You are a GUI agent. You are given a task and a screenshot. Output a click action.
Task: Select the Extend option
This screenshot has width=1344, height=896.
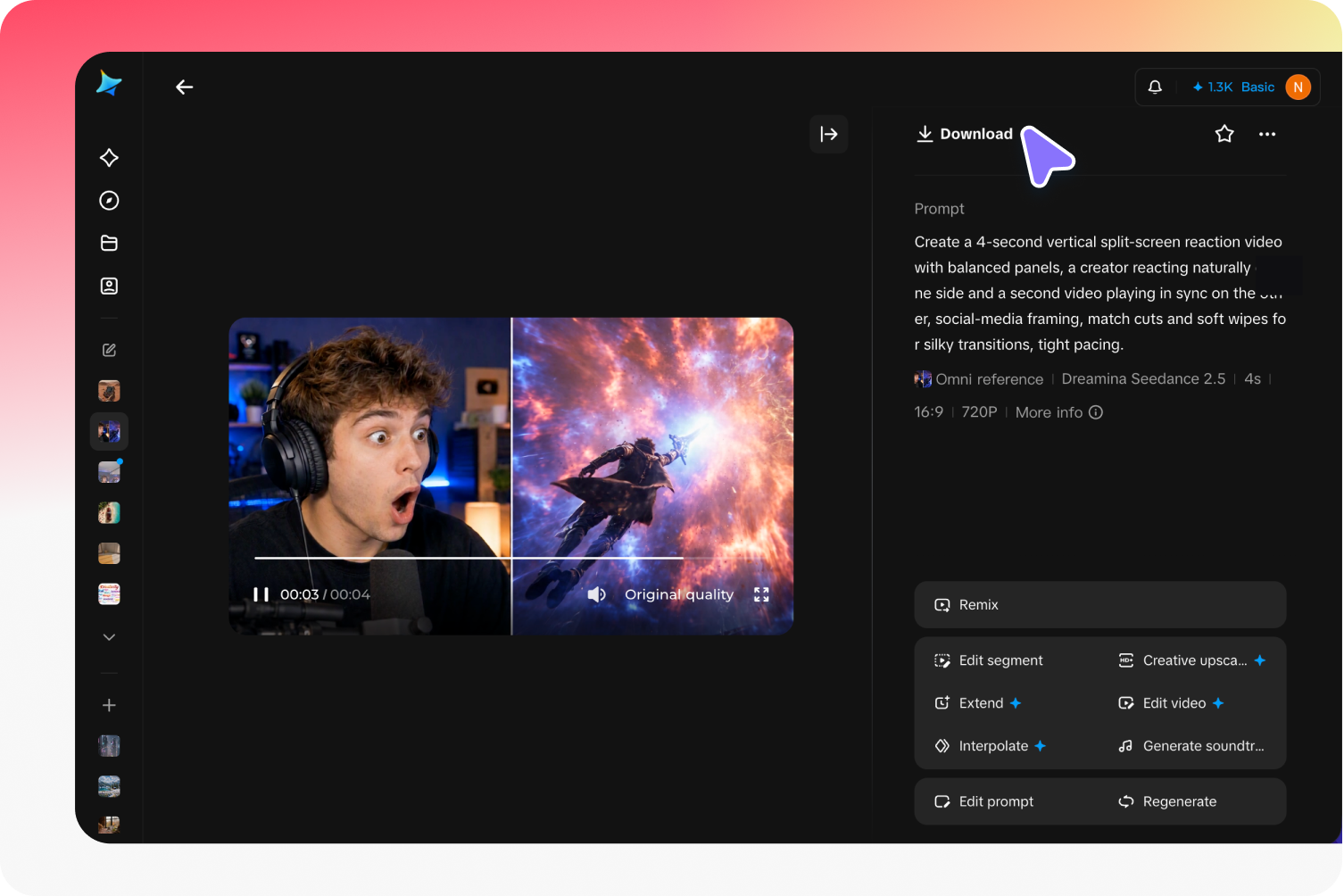tap(977, 703)
